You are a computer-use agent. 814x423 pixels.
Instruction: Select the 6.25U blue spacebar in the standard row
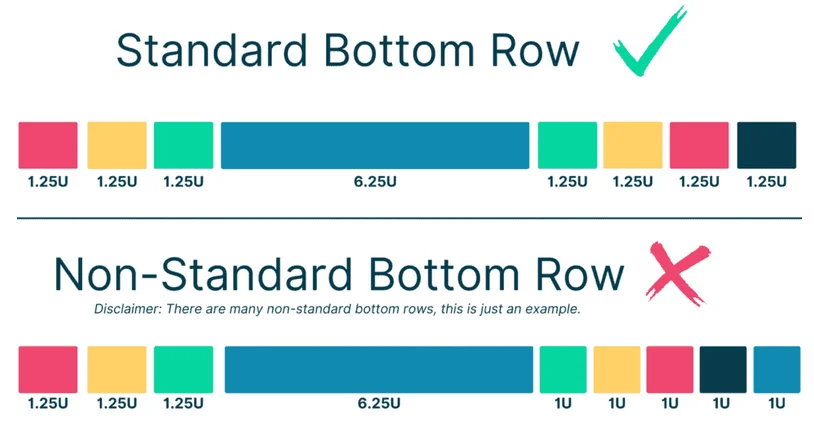point(374,145)
